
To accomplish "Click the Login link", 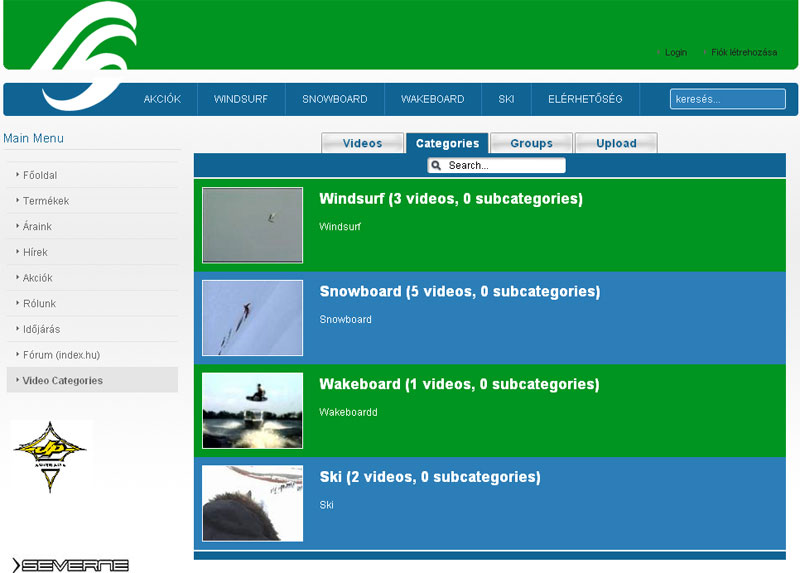I will pyautogui.click(x=676, y=52).
